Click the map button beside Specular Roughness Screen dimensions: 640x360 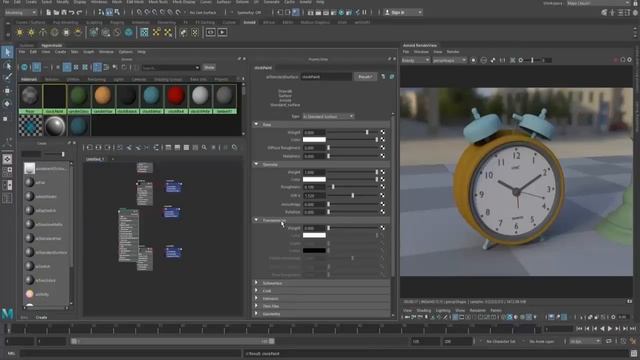(382, 187)
